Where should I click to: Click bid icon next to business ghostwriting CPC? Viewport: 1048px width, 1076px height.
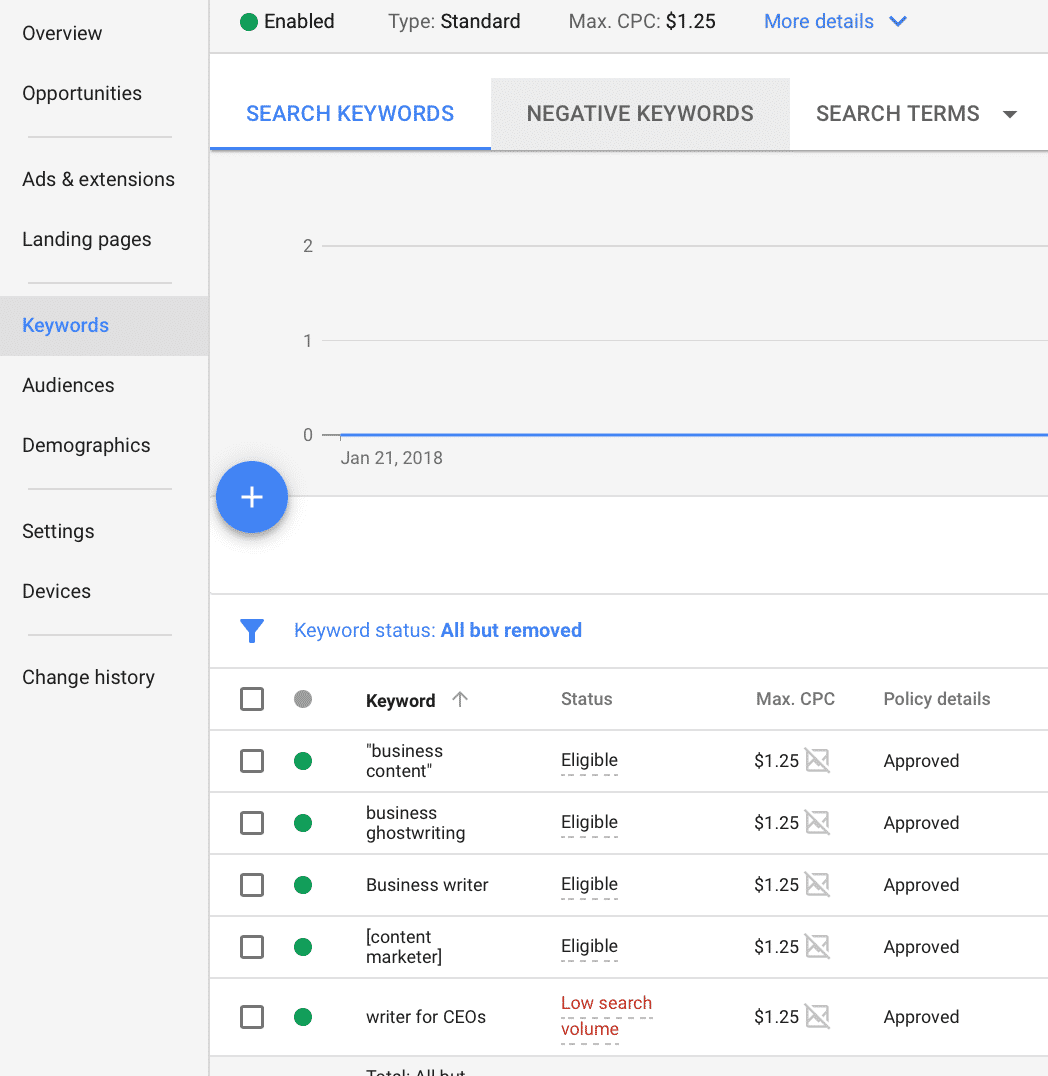tap(817, 822)
